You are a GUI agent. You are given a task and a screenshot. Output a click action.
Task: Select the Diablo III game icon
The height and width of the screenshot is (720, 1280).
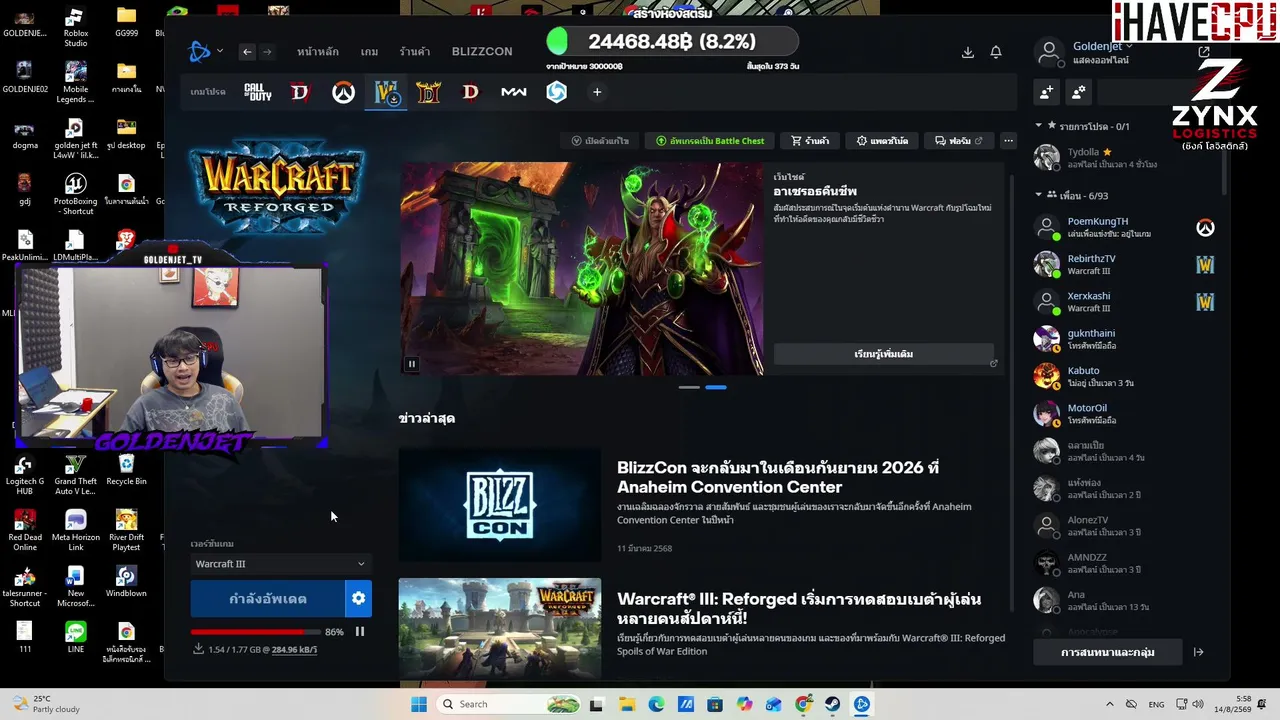click(x=470, y=92)
